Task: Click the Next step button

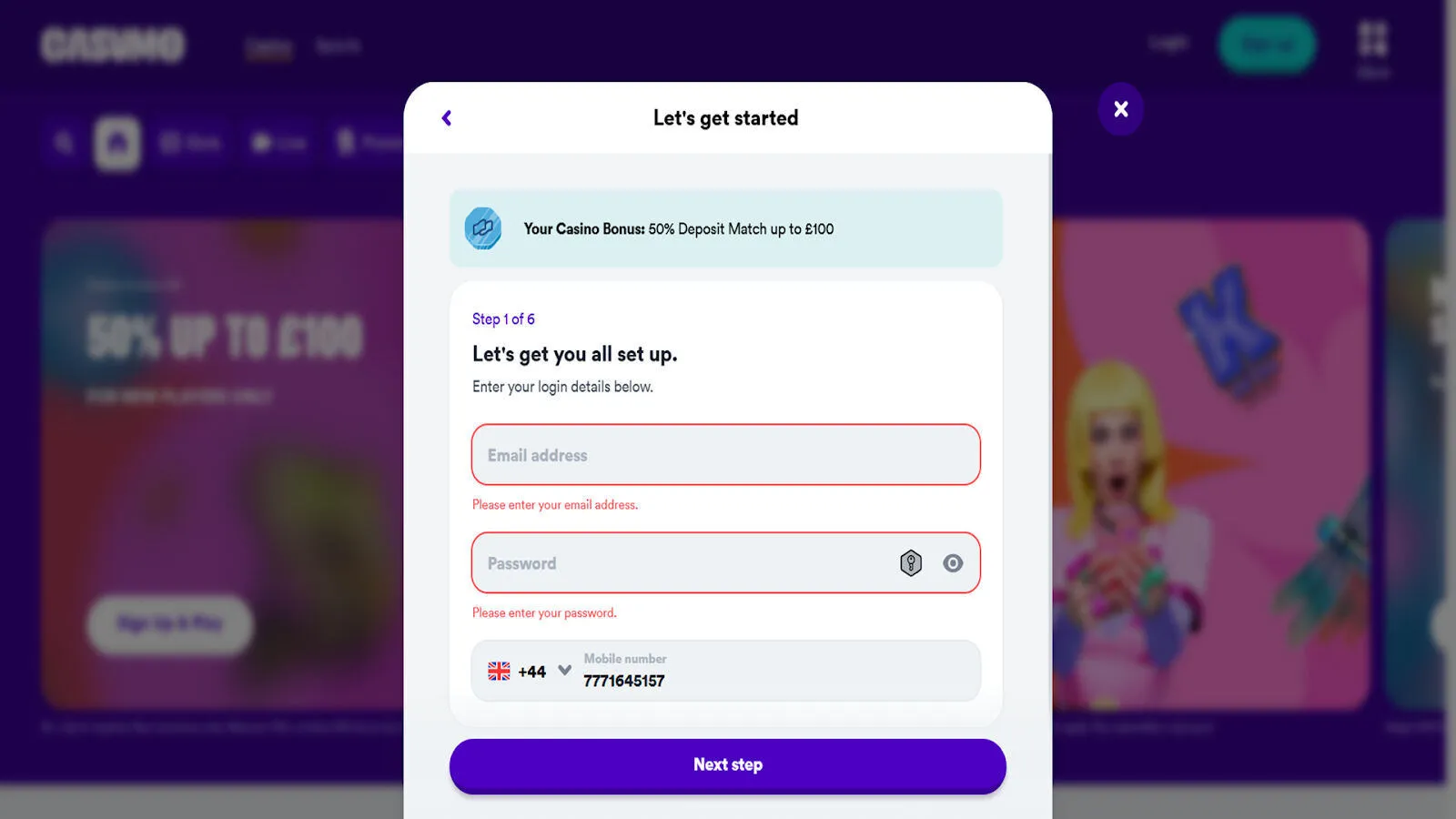Action: click(728, 765)
